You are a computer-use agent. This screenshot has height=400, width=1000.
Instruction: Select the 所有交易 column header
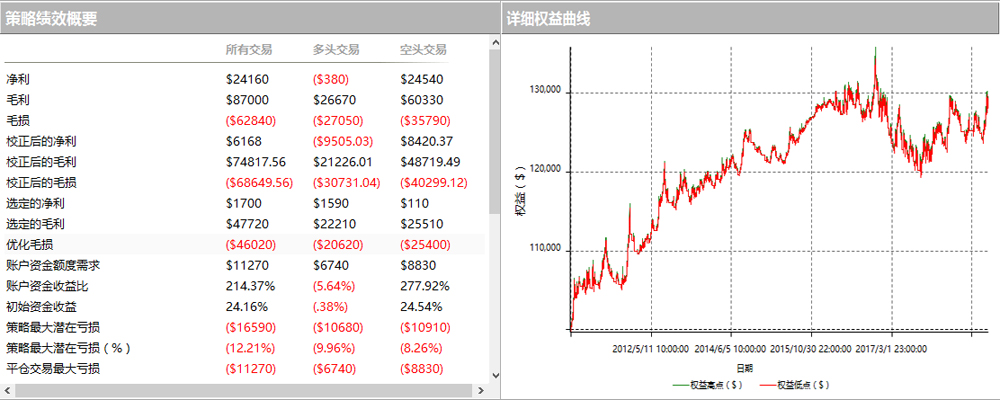click(x=248, y=50)
